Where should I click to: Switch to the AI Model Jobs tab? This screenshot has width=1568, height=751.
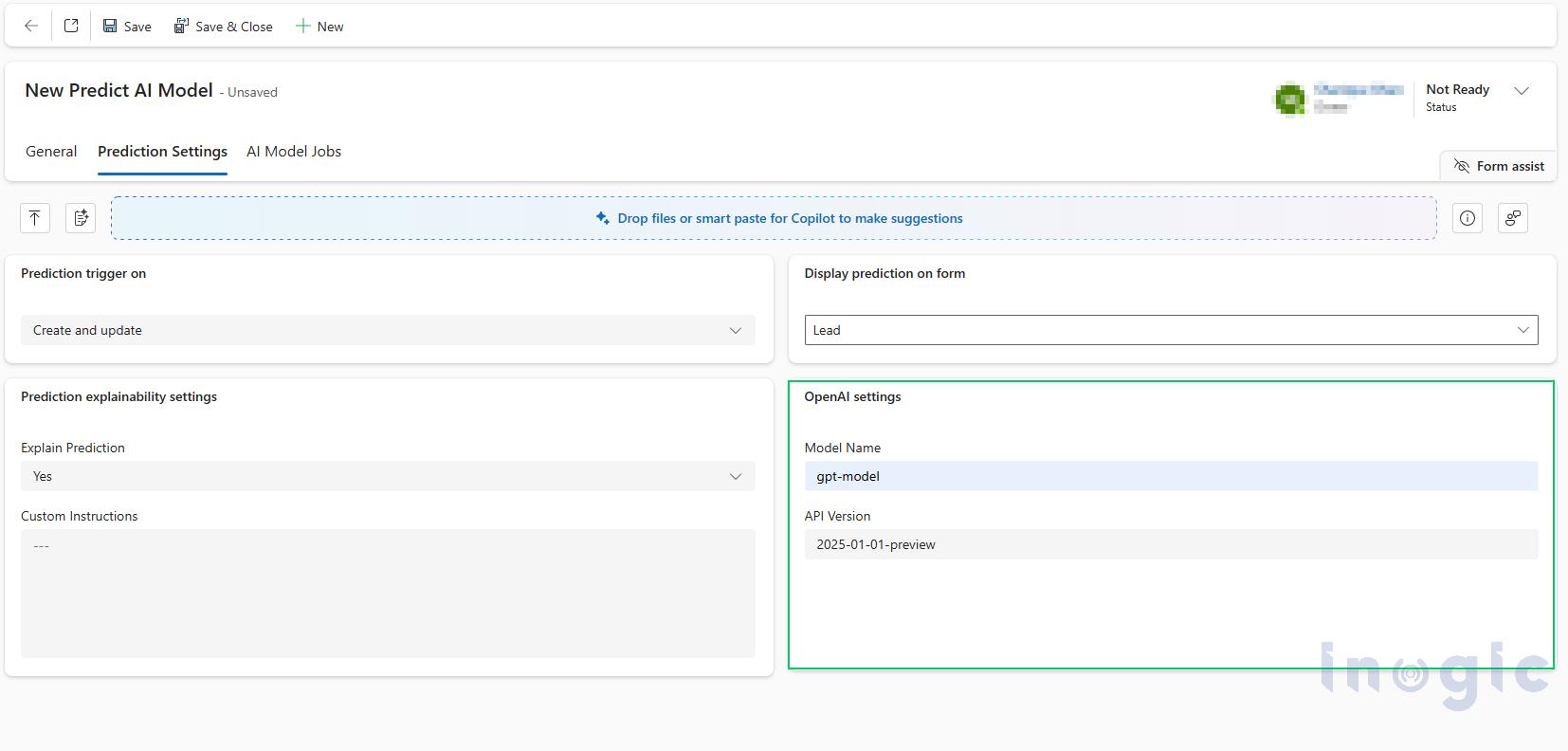coord(294,152)
